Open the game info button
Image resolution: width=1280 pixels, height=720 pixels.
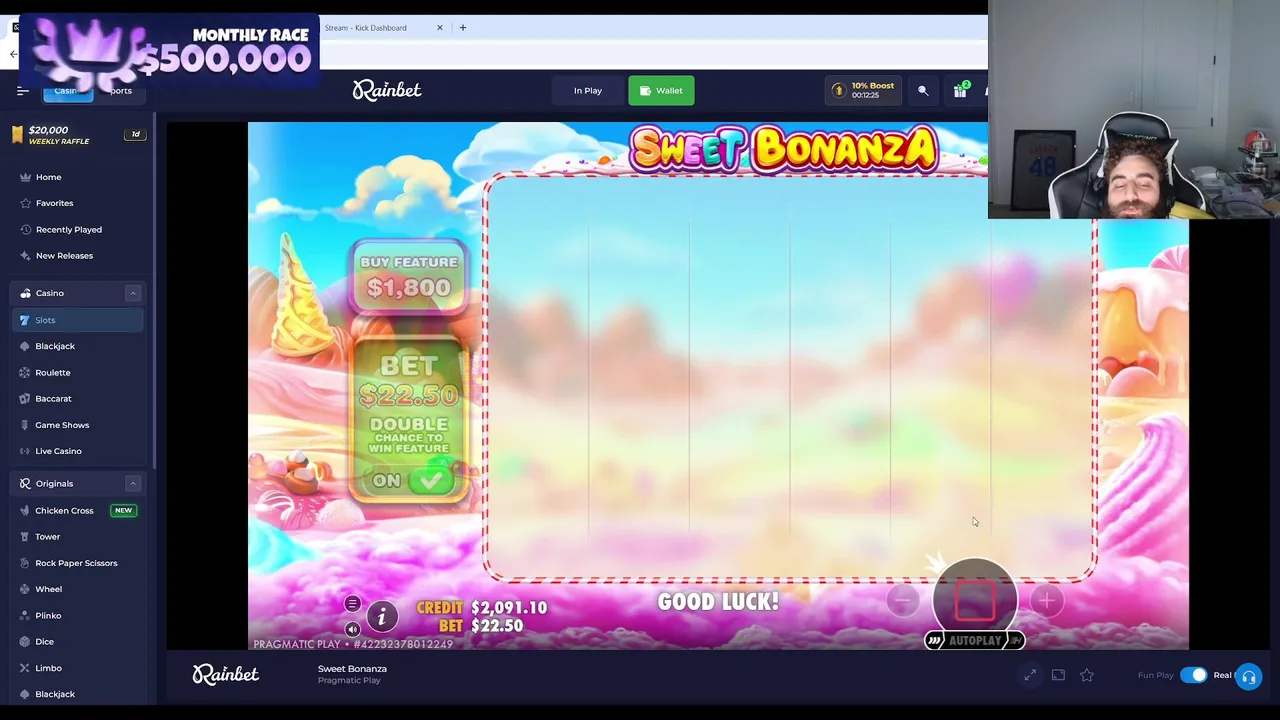(x=381, y=617)
